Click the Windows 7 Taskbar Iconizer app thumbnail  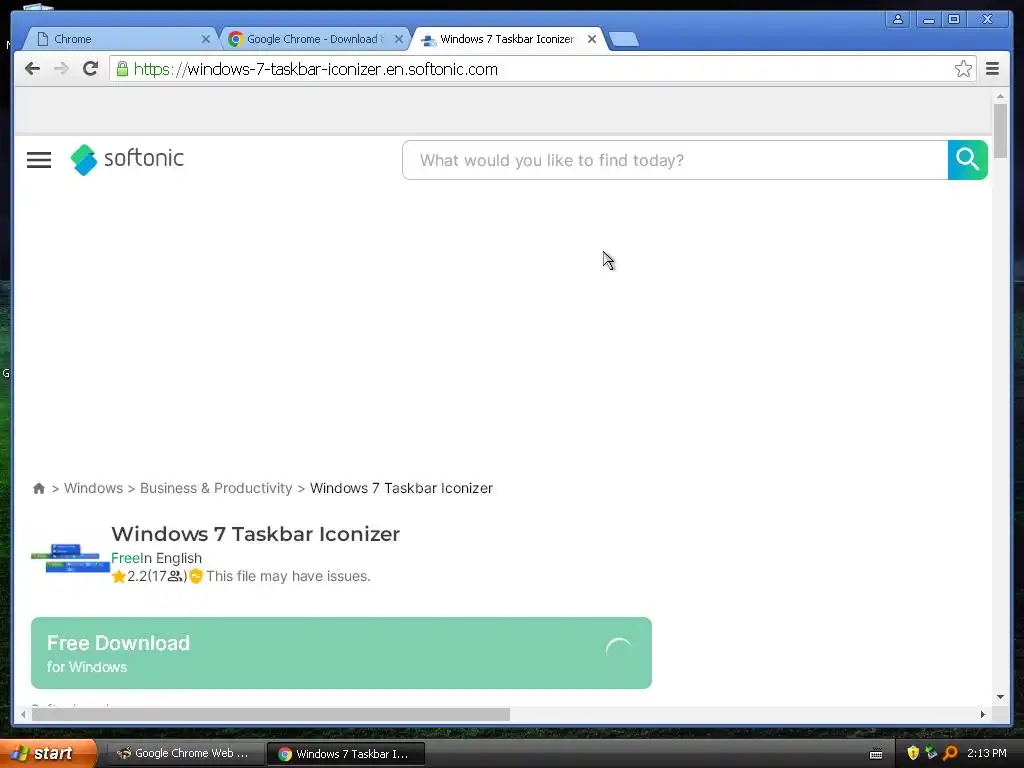[x=71, y=557]
